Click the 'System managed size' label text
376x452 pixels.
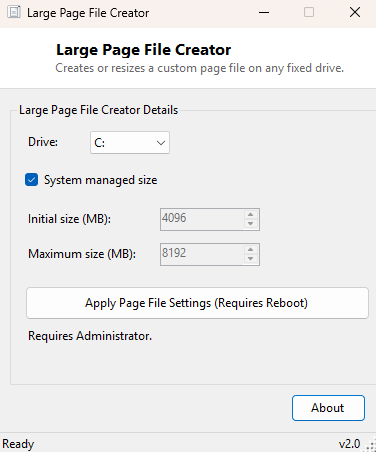[101, 180]
